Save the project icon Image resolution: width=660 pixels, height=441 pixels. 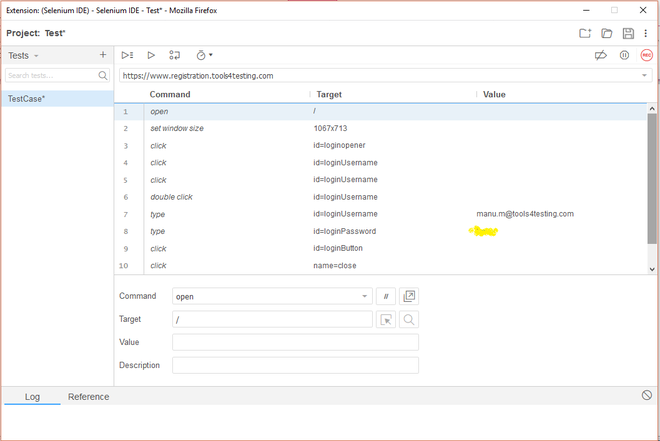pos(628,33)
